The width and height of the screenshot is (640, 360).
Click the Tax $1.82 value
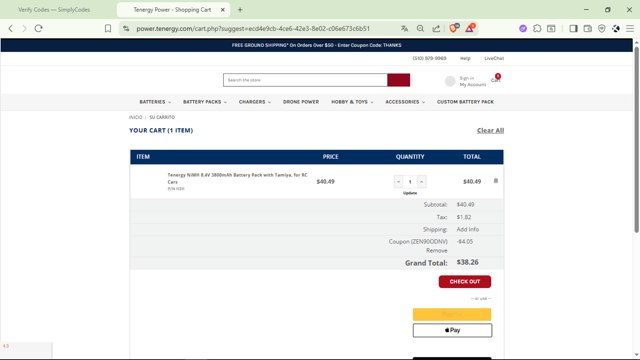[464, 217]
